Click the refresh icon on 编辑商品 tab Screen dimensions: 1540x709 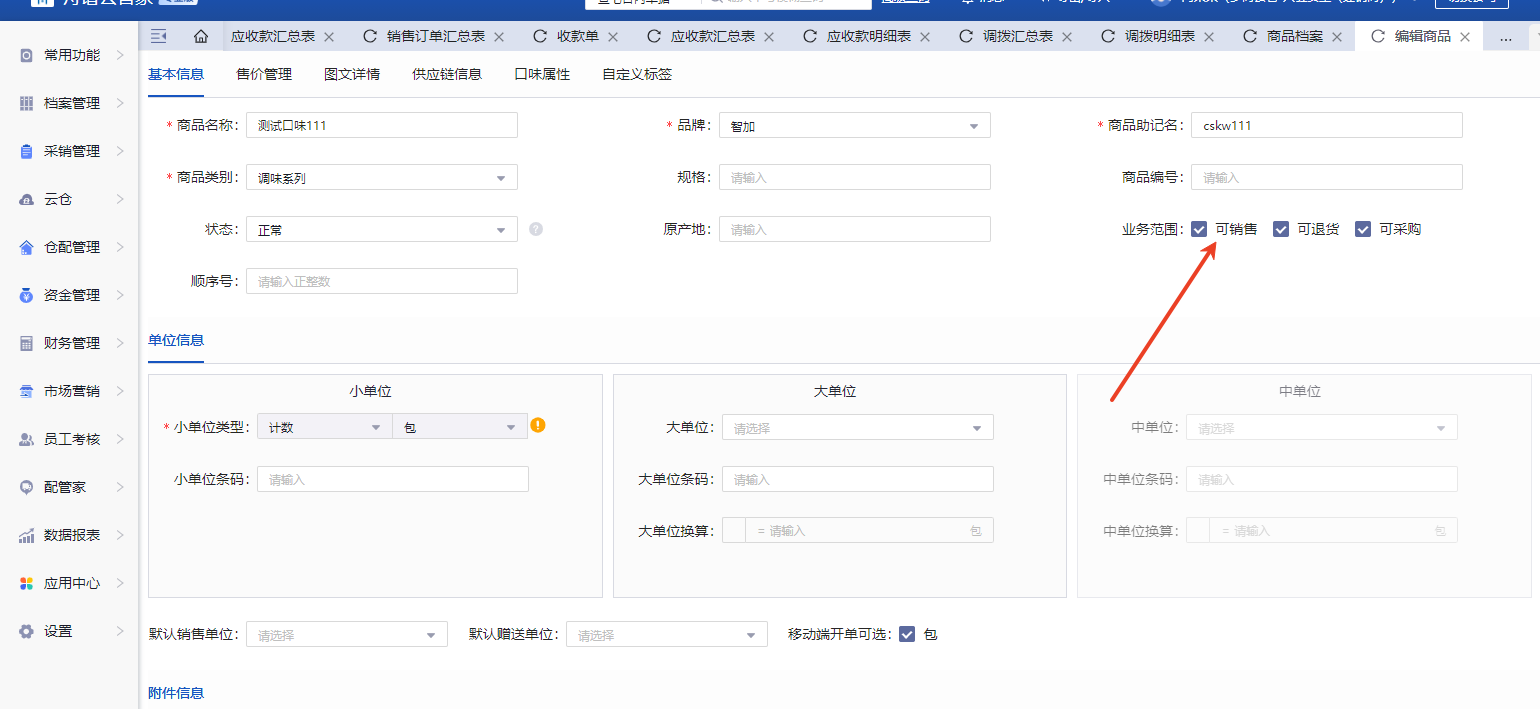click(1378, 37)
